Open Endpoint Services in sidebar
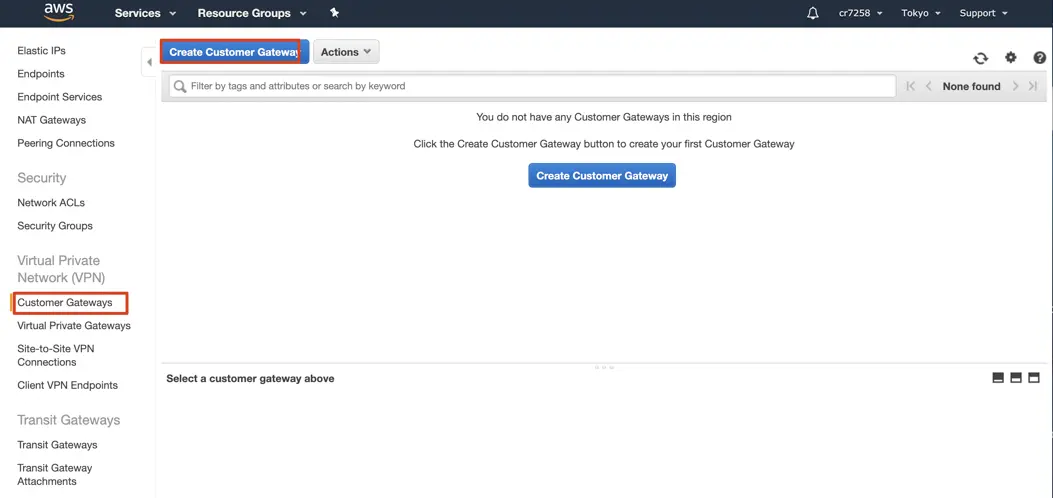This screenshot has height=498, width=1053. (60, 97)
